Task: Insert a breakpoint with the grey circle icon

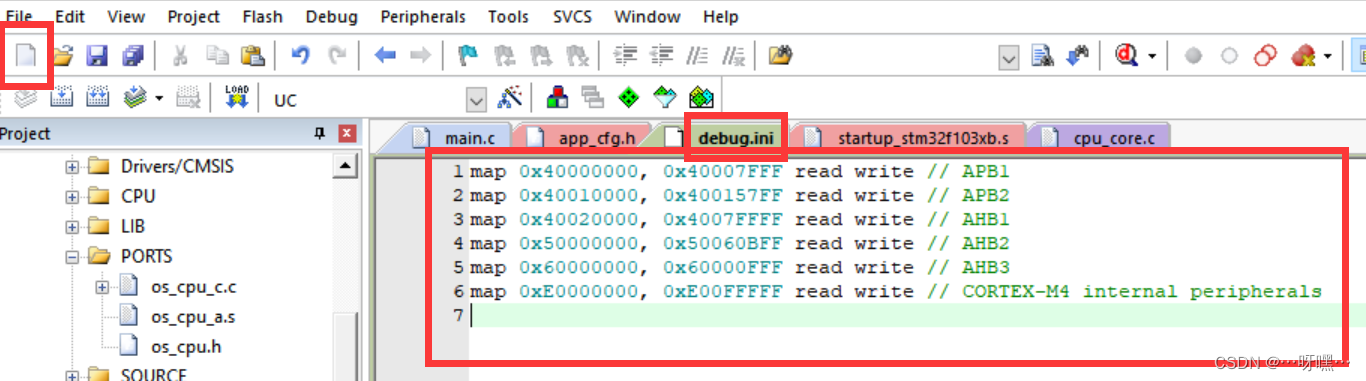Action: (1193, 56)
